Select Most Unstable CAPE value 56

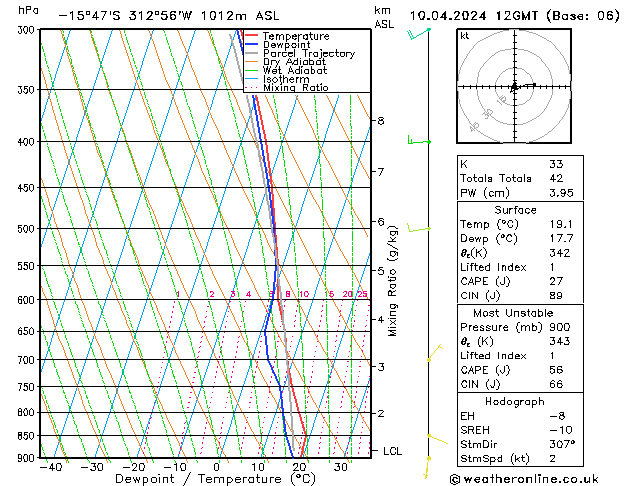click(556, 370)
